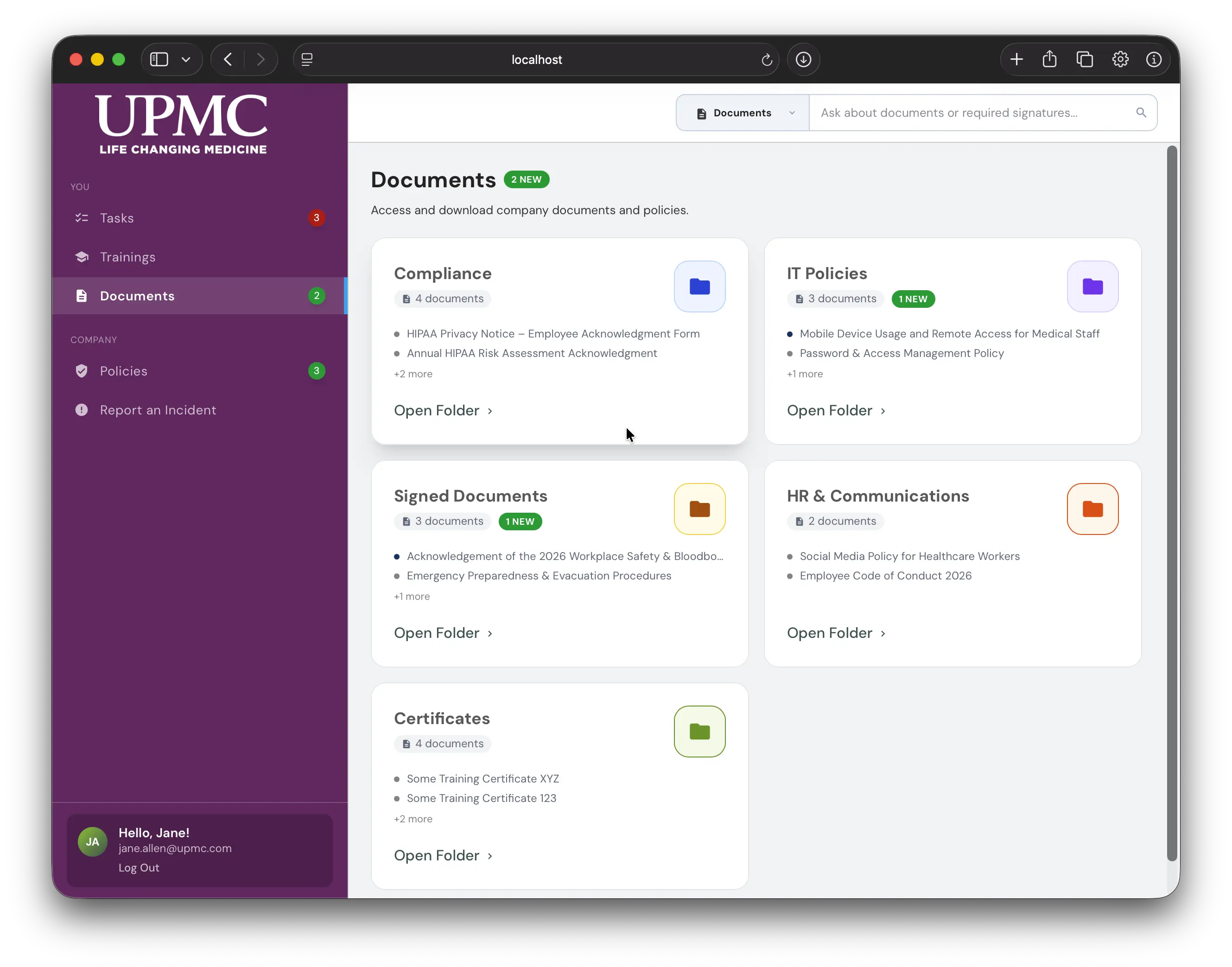This screenshot has height=967, width=1232.
Task: Click +1 more in Signed Documents card
Action: click(412, 597)
